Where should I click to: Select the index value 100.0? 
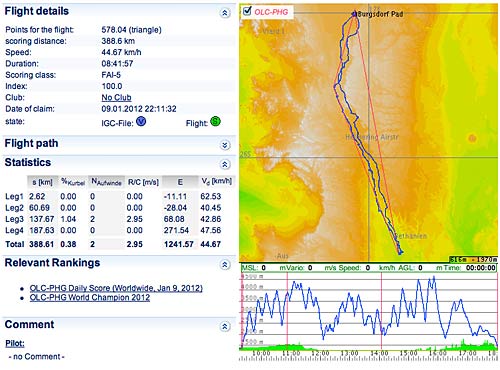112,86
